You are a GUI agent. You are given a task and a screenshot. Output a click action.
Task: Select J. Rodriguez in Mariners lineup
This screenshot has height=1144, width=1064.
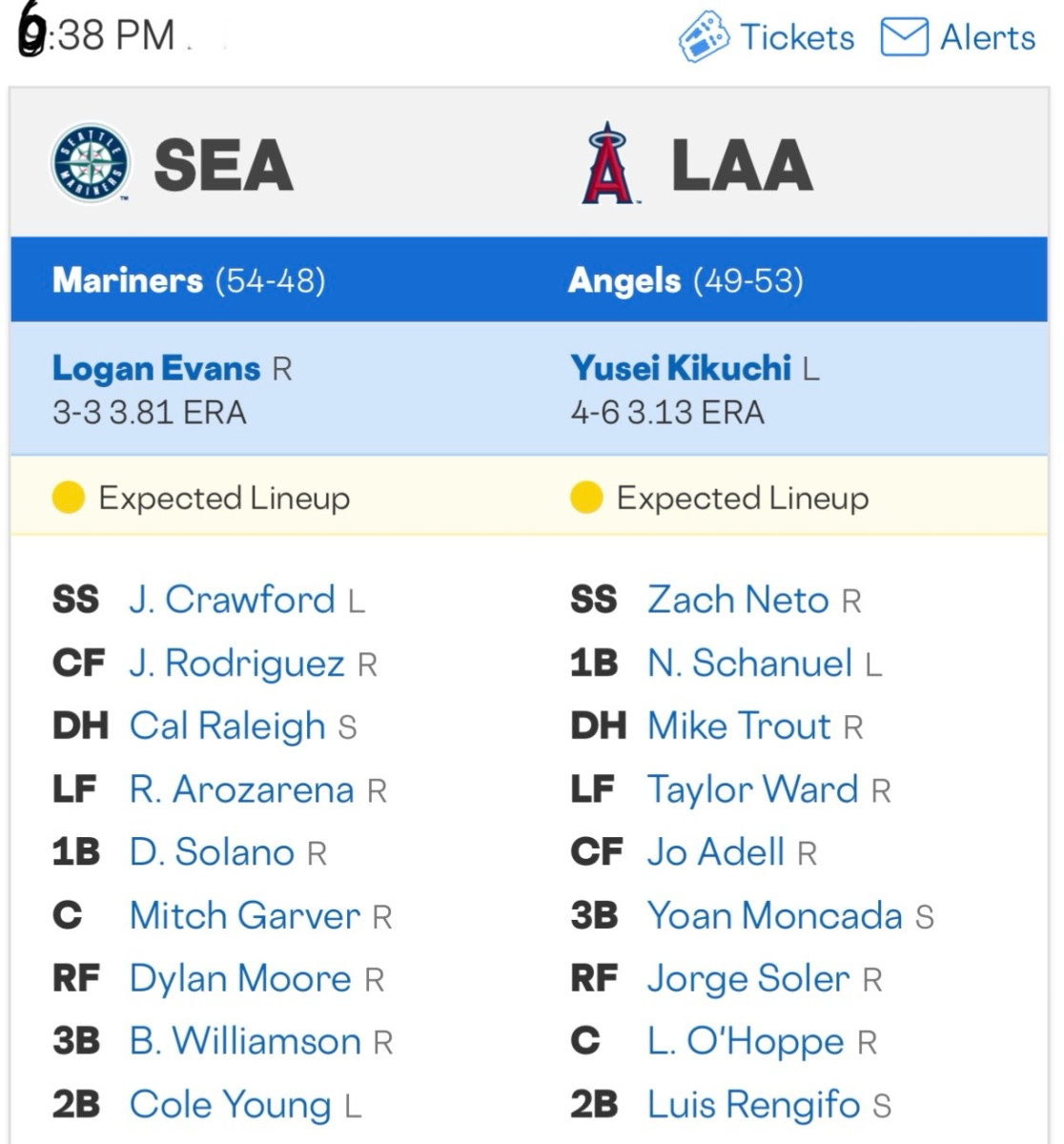(x=236, y=664)
